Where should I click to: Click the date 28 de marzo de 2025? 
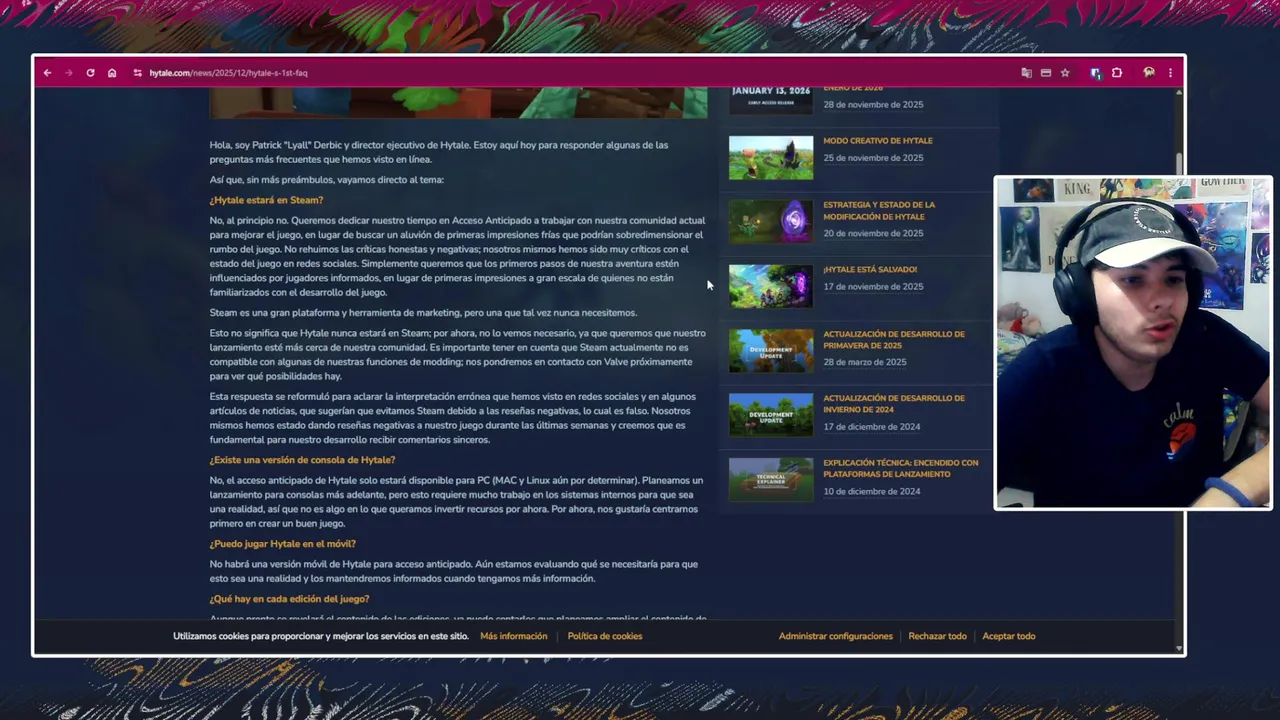click(865, 362)
